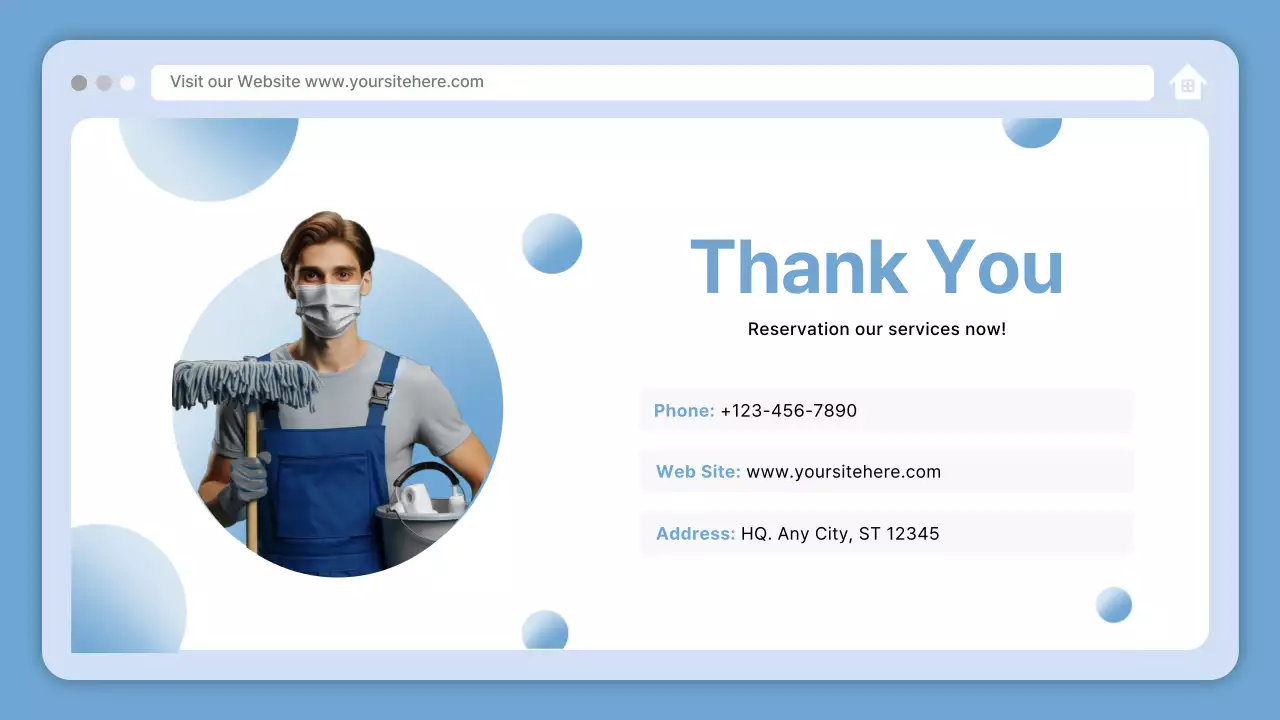Click the home icon beside the address bar
The width and height of the screenshot is (1280, 720).
pos(1187,83)
